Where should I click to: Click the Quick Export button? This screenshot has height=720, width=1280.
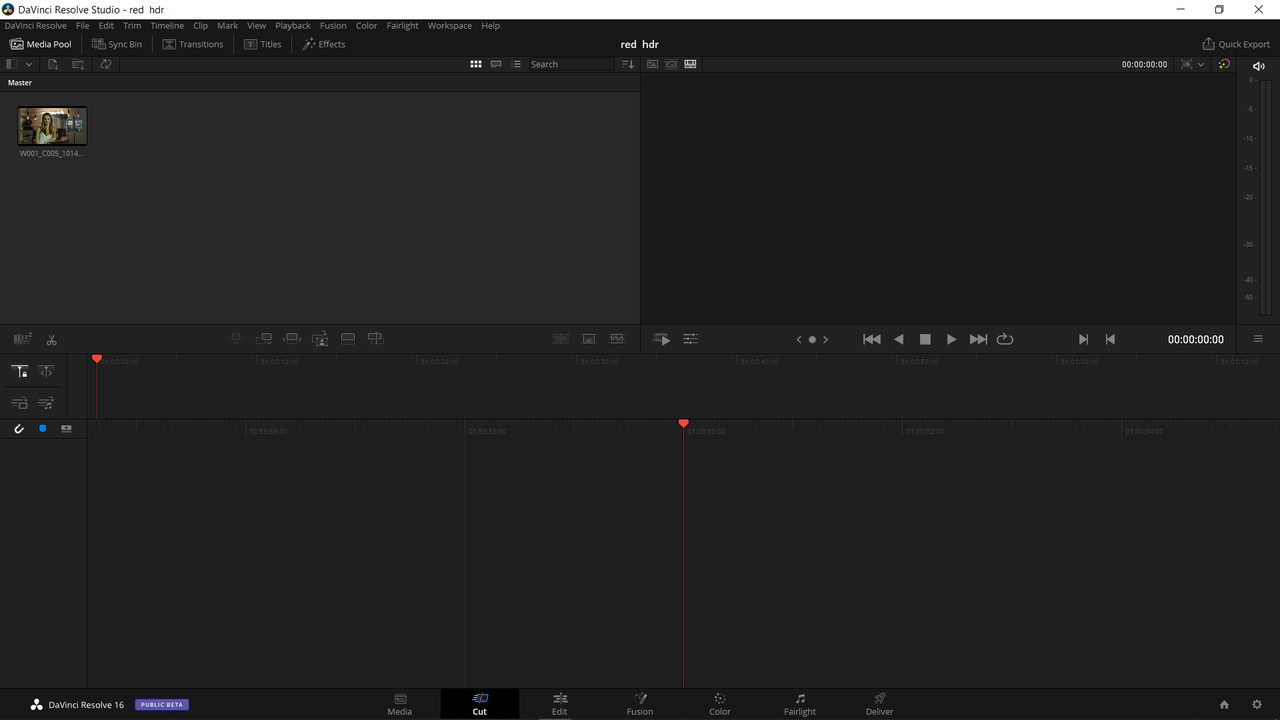1236,44
